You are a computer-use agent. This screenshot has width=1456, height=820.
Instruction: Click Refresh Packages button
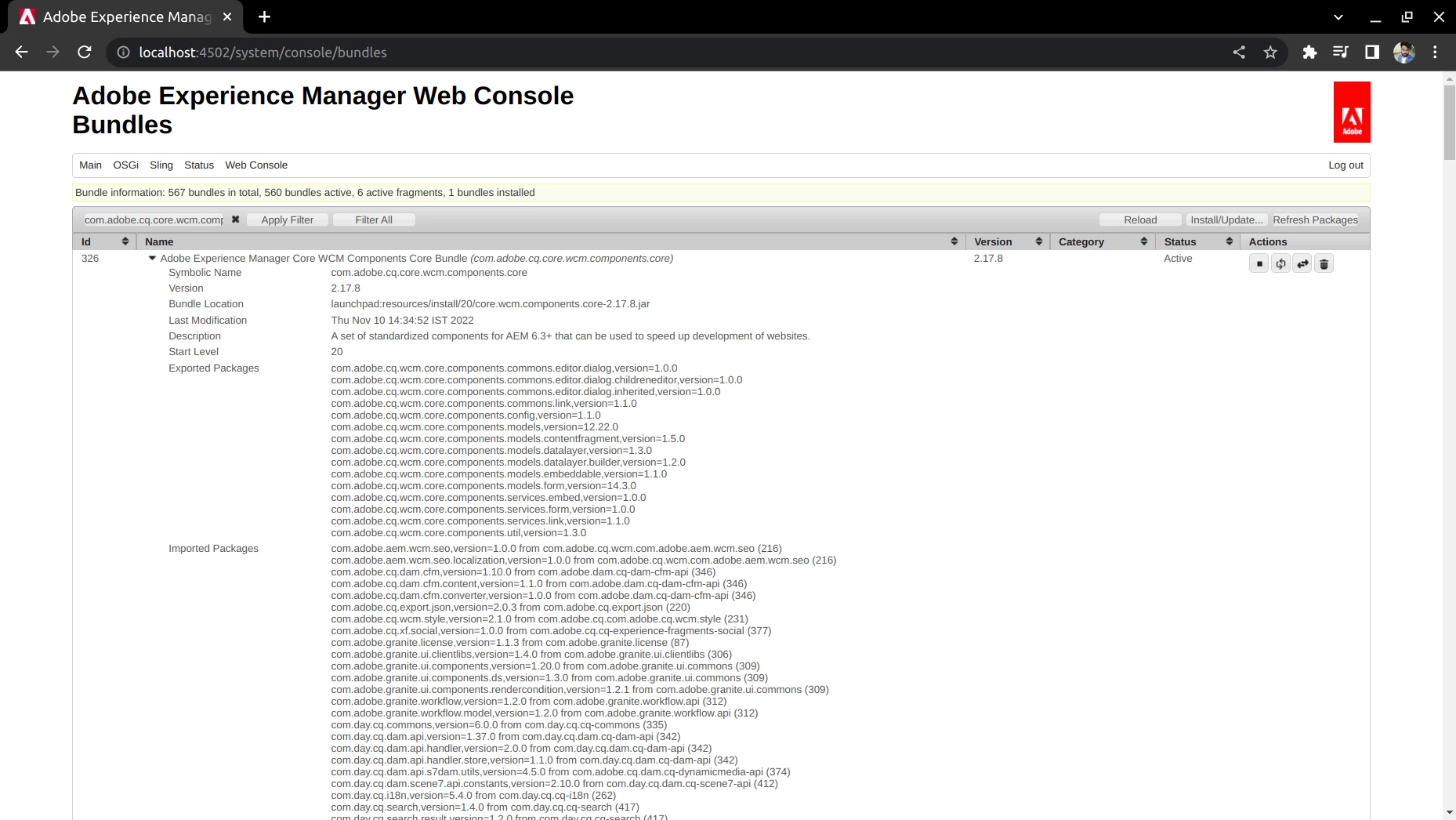point(1315,220)
